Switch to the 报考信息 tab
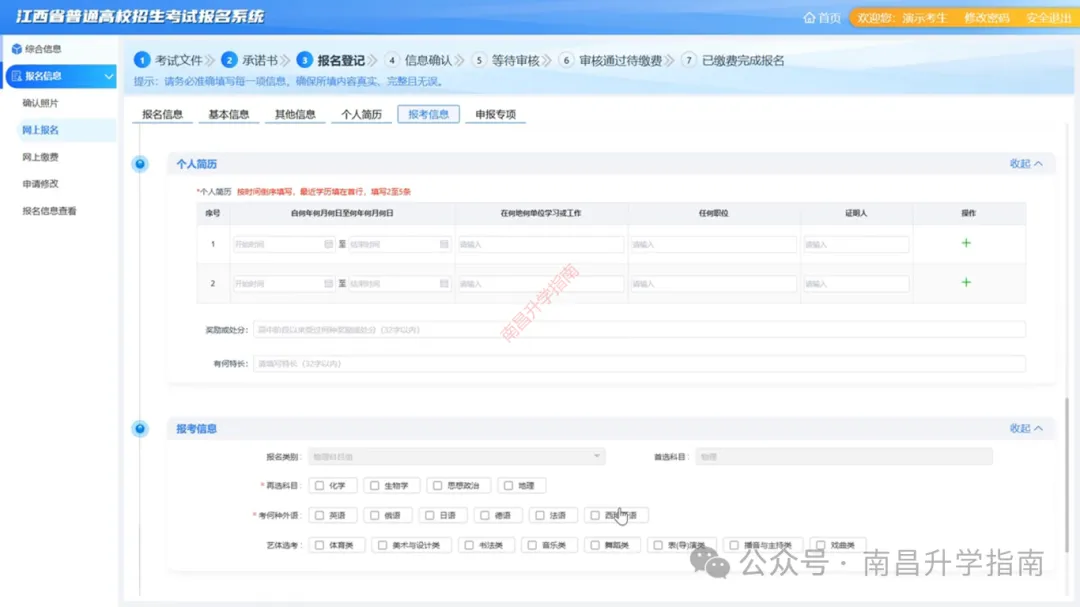 click(x=428, y=114)
